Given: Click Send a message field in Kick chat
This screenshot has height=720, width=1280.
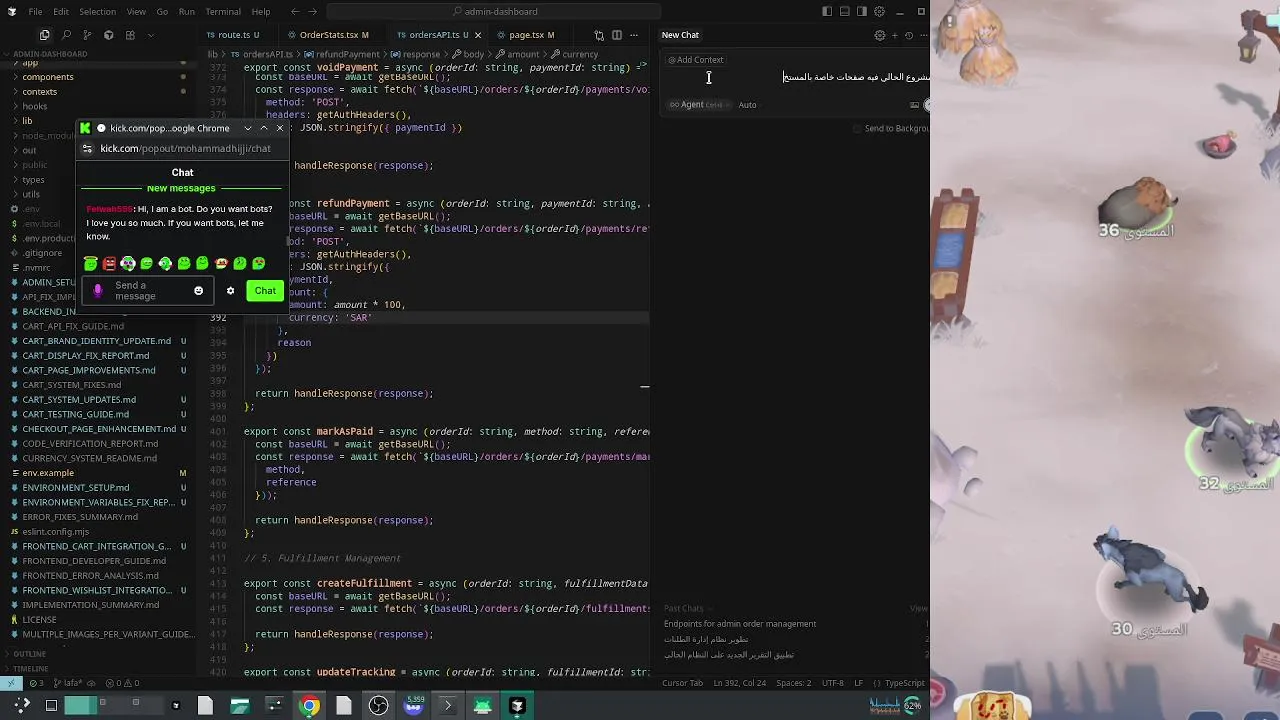Looking at the screenshot, I should [x=147, y=291].
